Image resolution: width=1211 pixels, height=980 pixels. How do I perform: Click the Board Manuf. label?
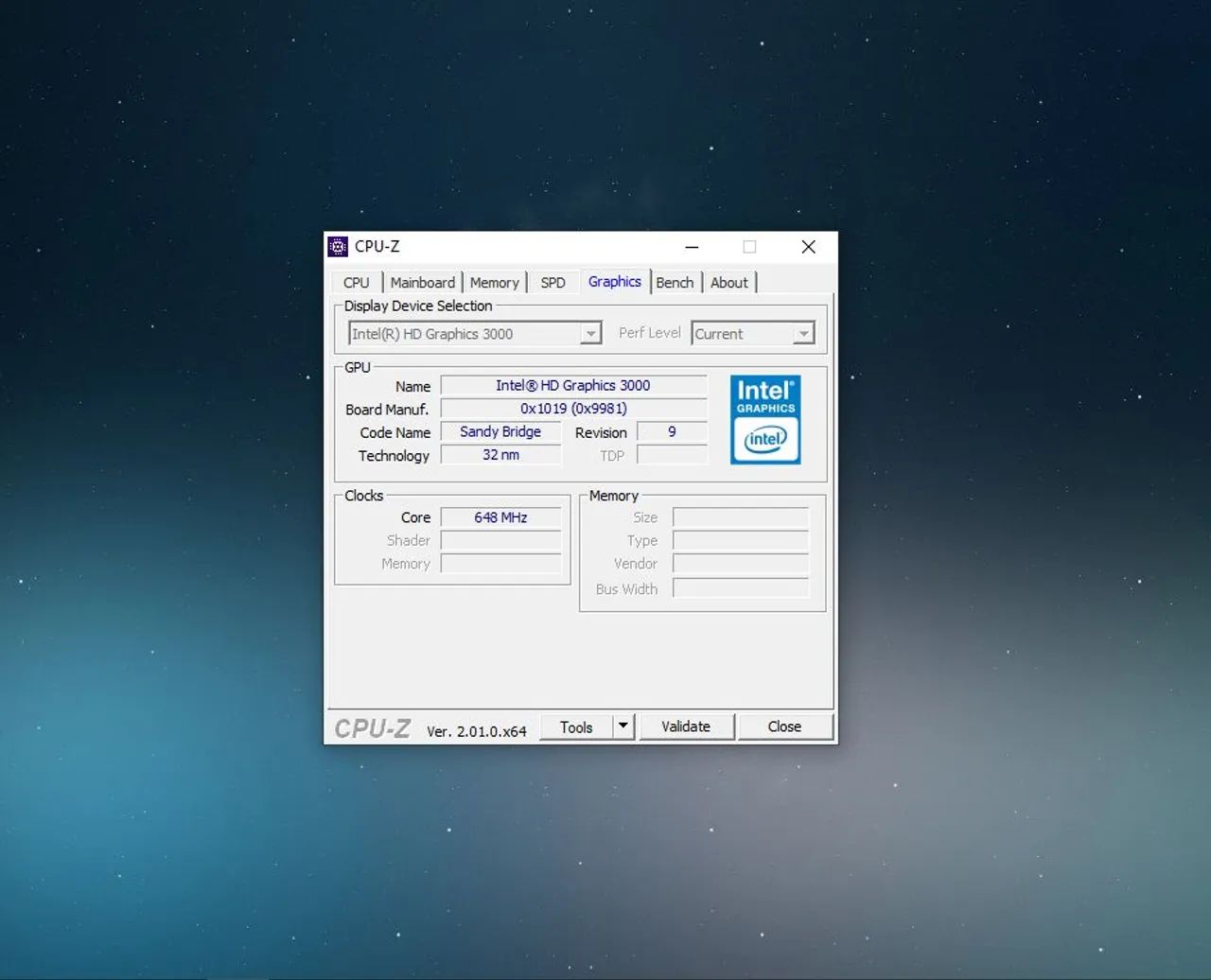point(387,410)
